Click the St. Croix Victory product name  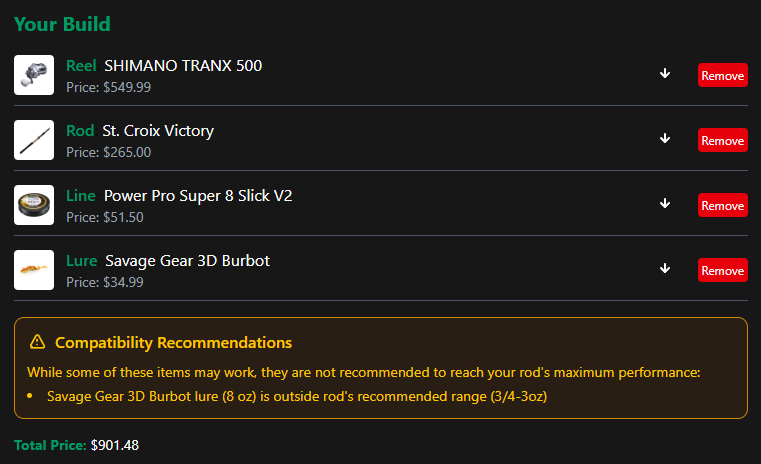point(158,131)
